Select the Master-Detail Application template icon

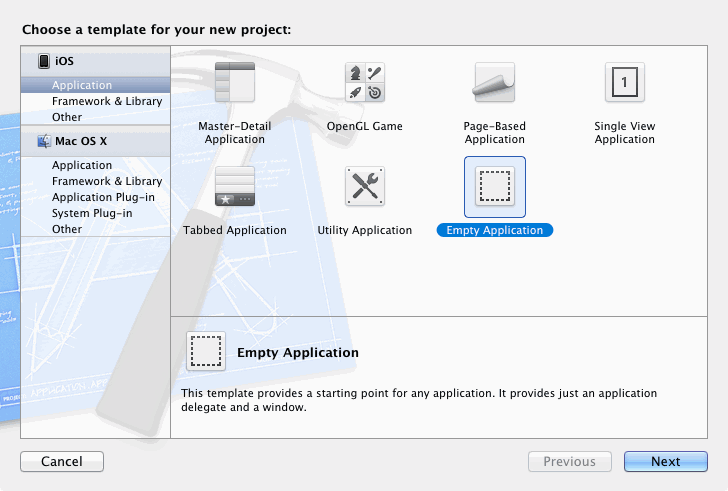point(235,82)
